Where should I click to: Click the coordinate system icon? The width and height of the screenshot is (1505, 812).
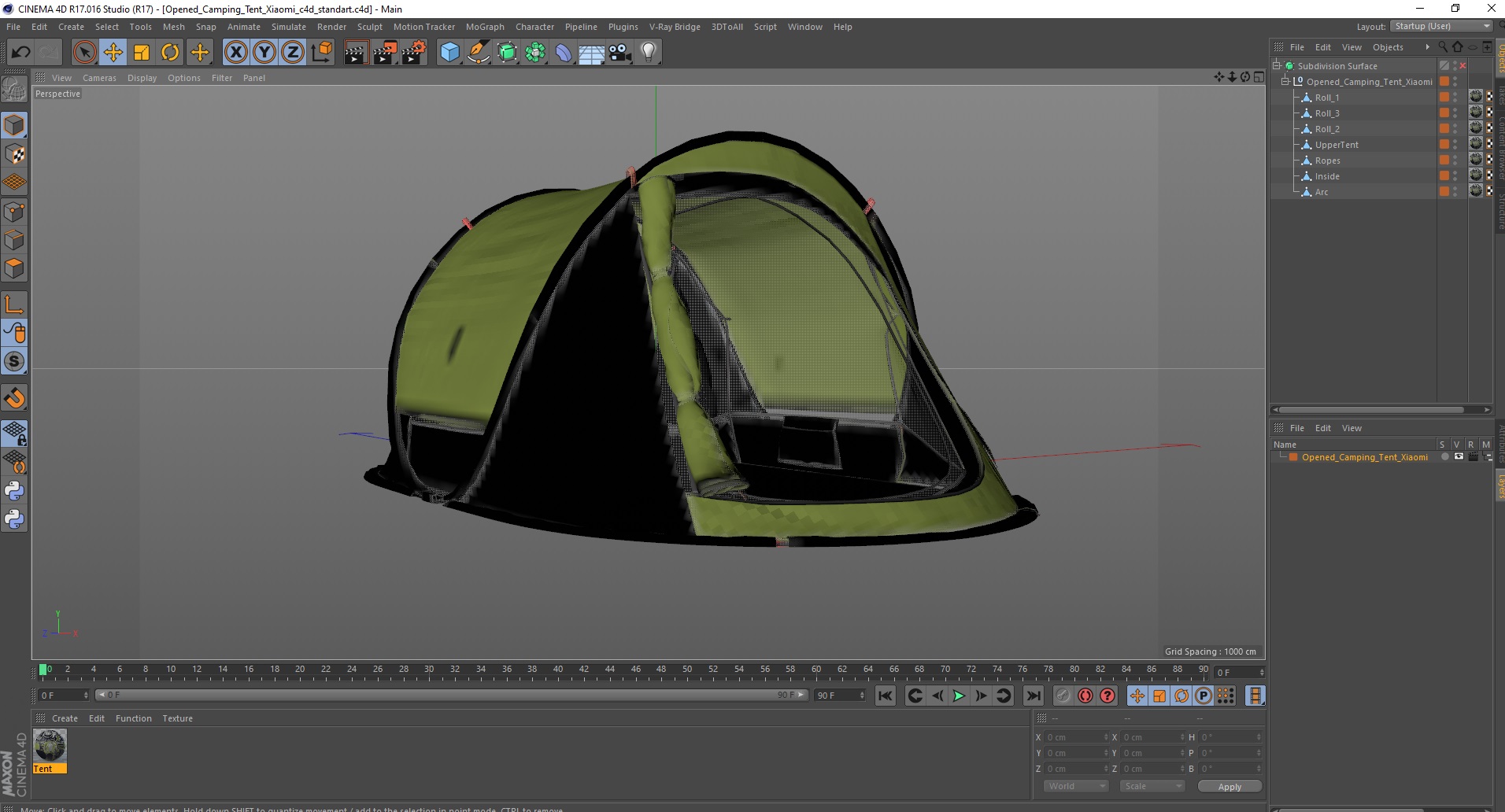pyautogui.click(x=321, y=53)
